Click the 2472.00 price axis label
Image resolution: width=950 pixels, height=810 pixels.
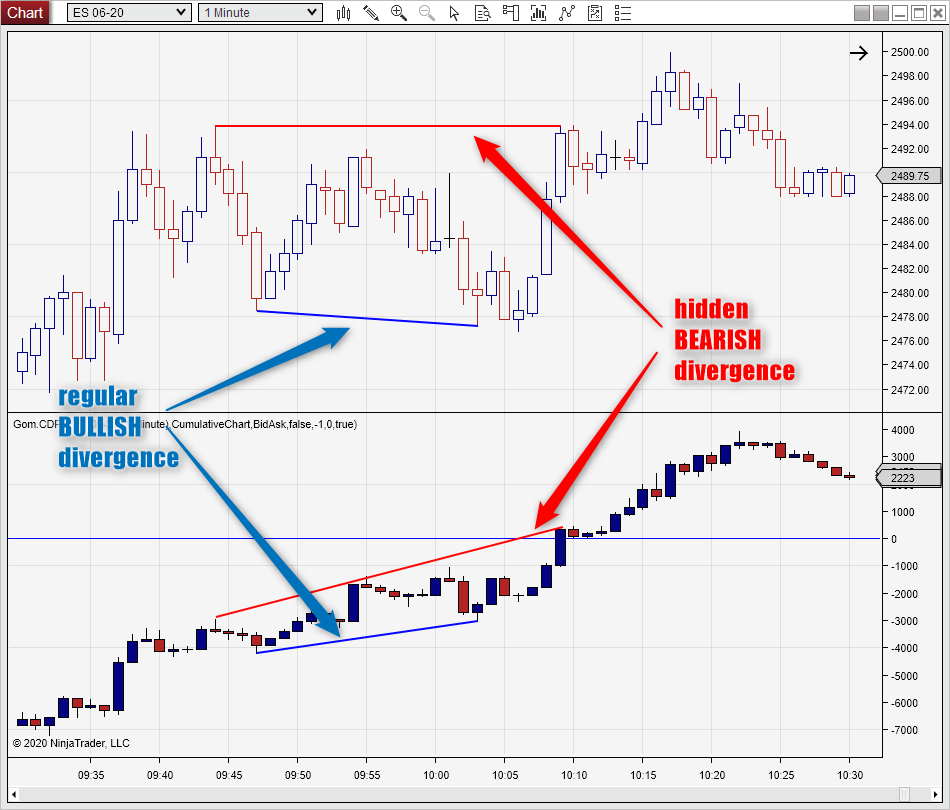[909, 390]
